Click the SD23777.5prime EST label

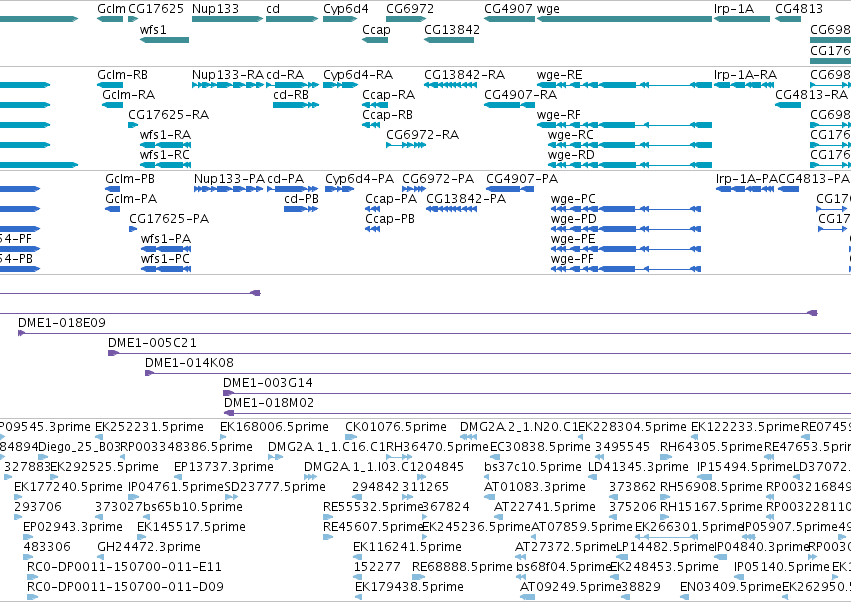tap(275, 487)
